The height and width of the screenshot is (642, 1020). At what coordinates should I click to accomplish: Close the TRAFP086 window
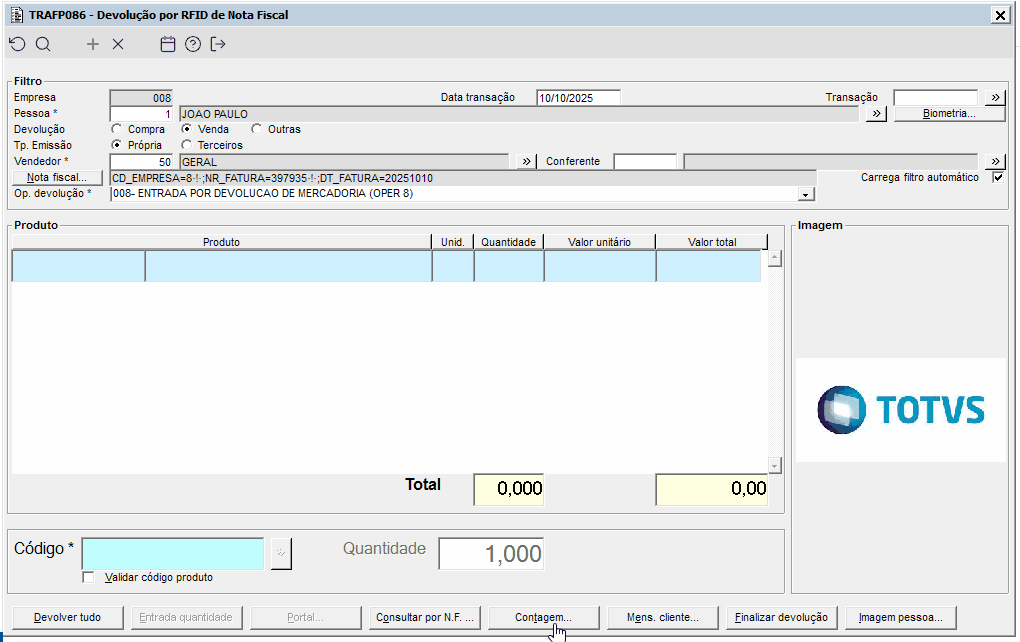1000,15
